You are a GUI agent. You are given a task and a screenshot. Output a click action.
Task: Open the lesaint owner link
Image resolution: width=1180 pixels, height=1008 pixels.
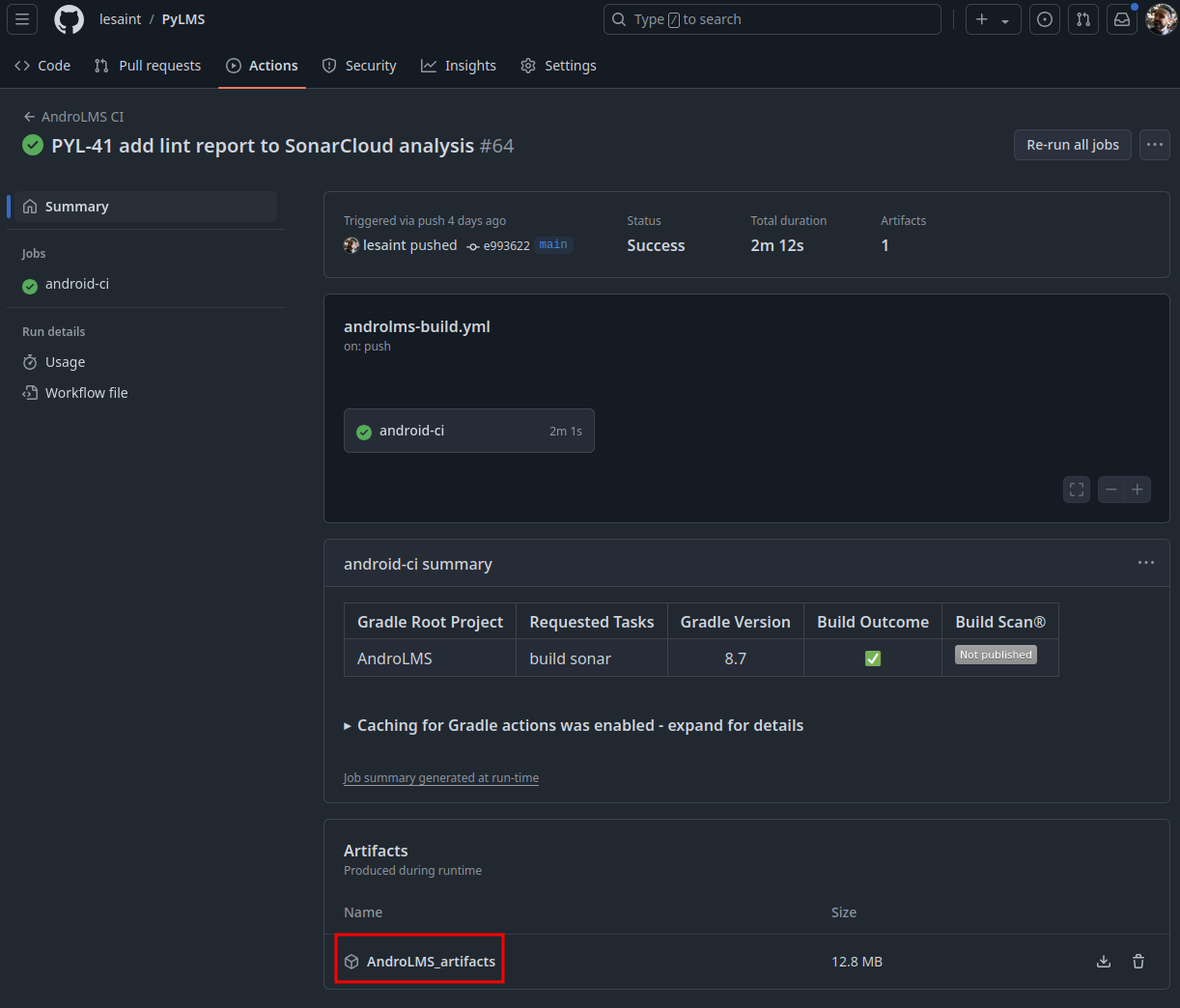(120, 19)
